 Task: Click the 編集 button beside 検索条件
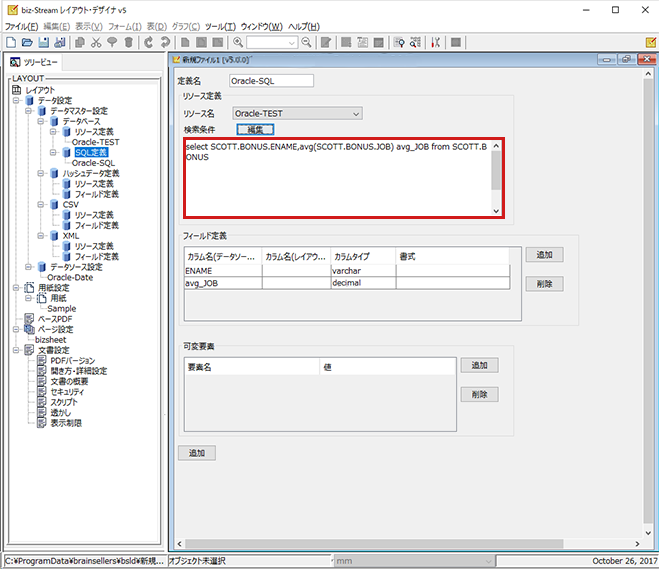[255, 129]
